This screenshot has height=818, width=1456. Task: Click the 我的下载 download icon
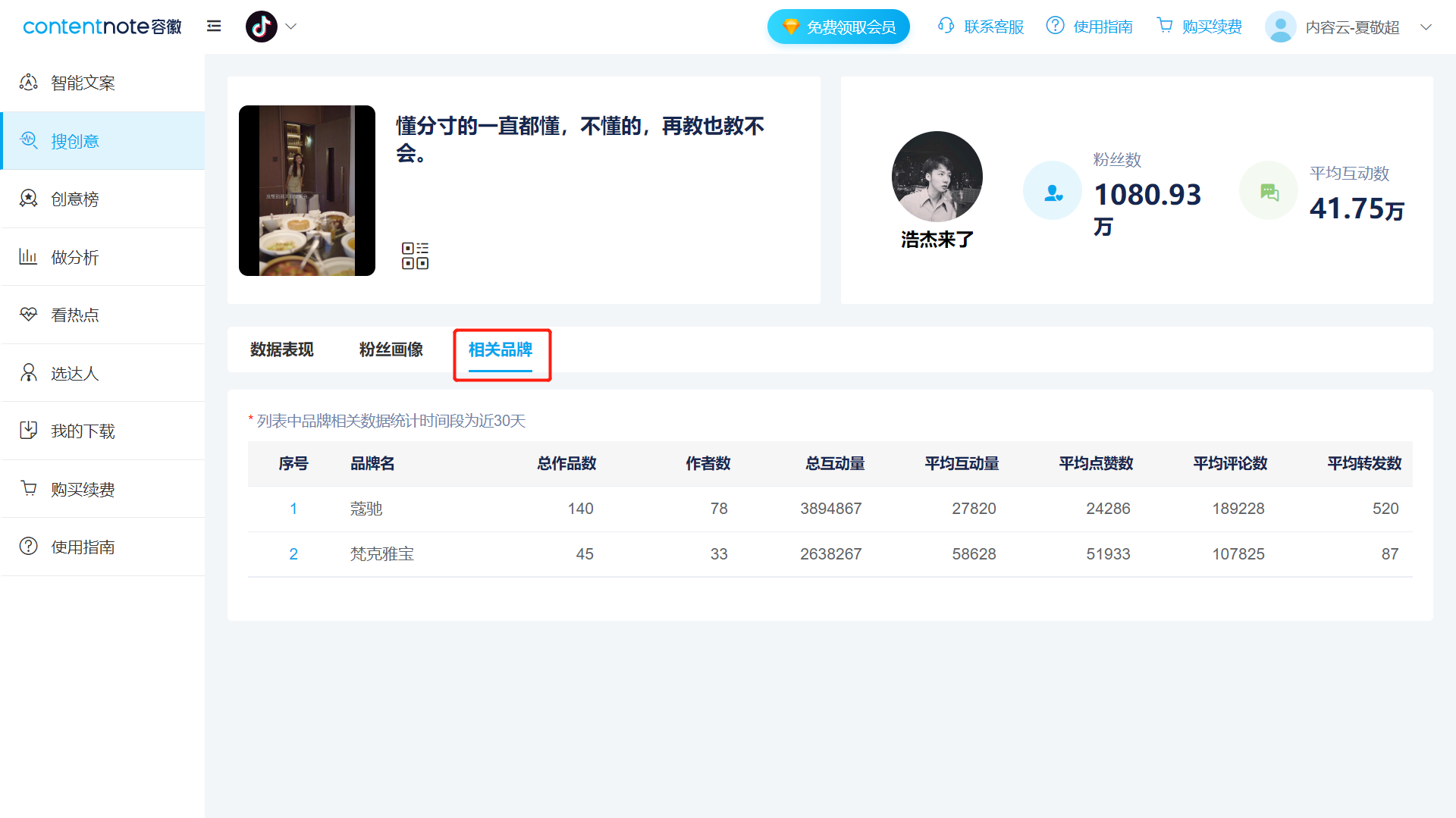29,431
